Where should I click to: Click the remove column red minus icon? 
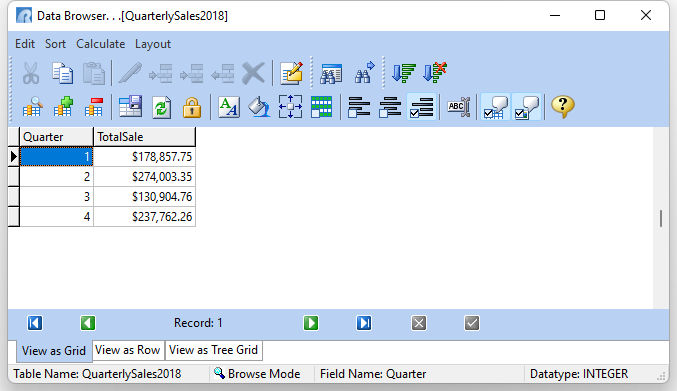click(94, 107)
